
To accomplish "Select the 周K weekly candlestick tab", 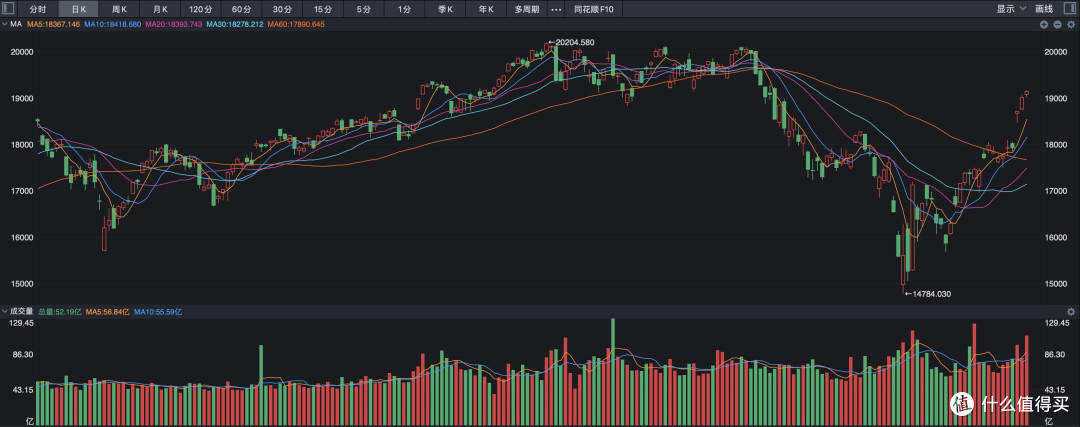I will pos(119,9).
